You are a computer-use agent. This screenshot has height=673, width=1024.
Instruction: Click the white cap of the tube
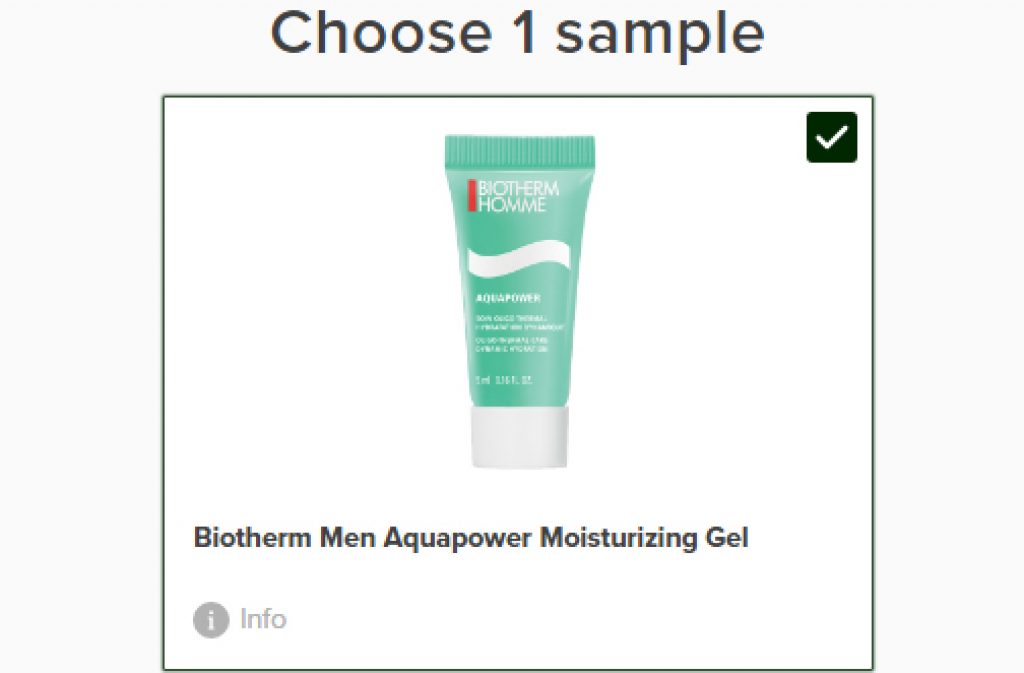point(520,437)
